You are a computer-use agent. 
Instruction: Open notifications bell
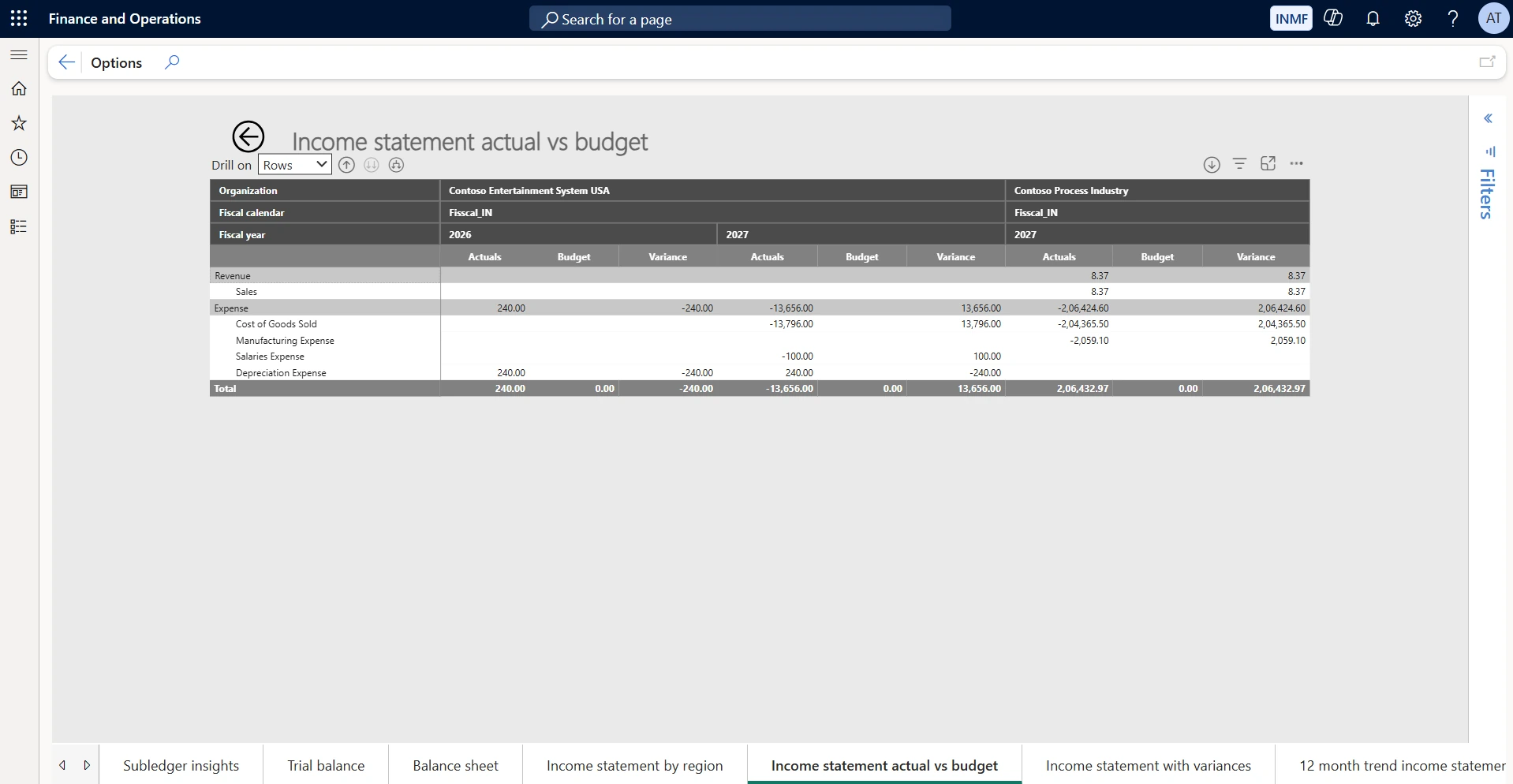point(1373,19)
